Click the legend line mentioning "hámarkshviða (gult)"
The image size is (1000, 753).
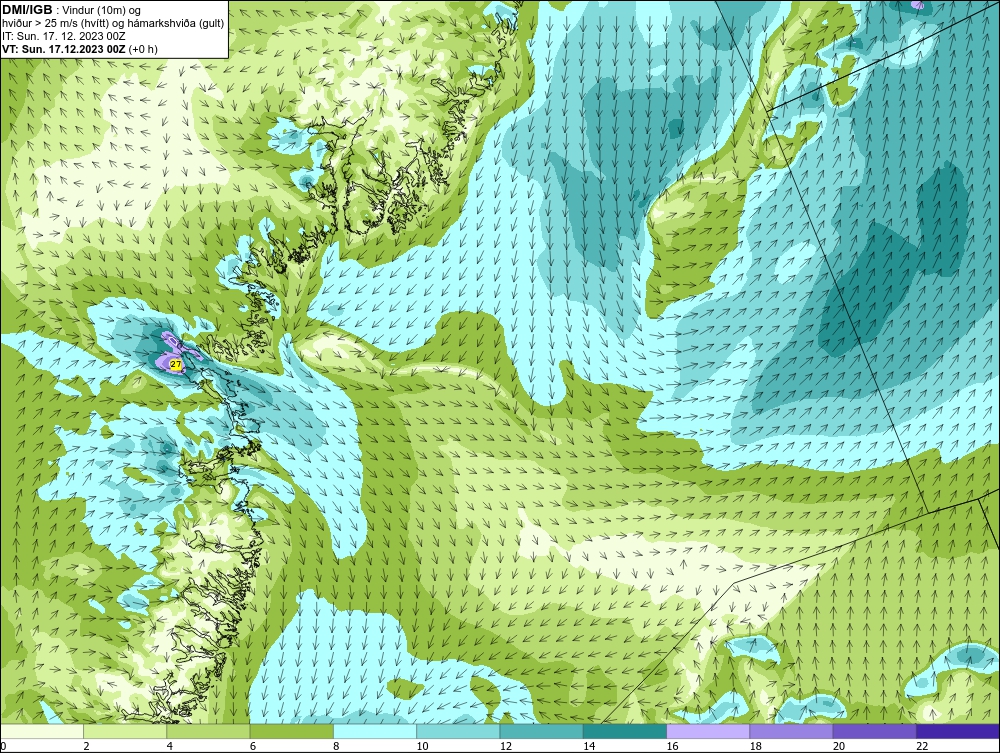point(113,23)
